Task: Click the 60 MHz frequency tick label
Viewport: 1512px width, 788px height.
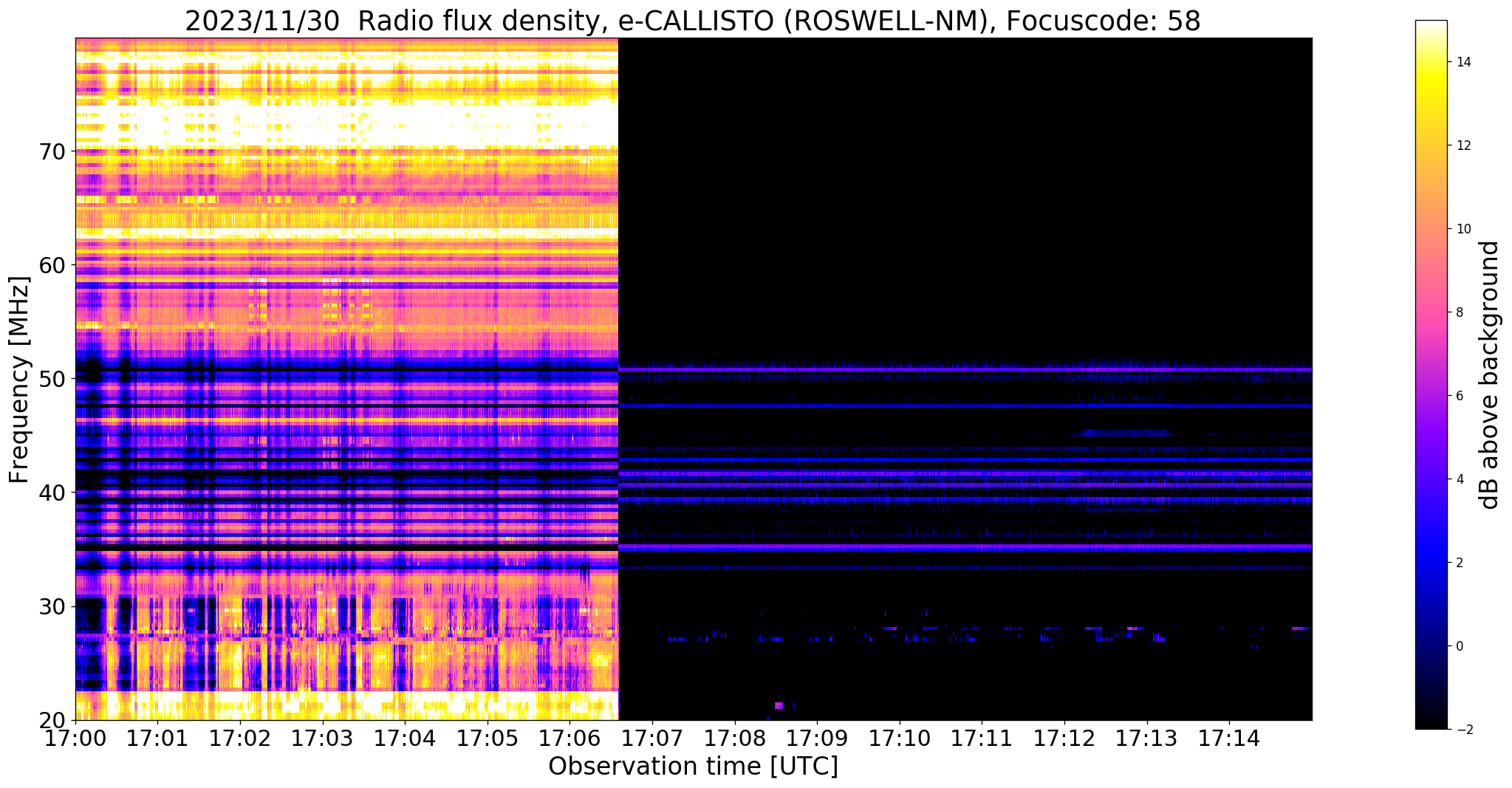Action: [x=52, y=265]
